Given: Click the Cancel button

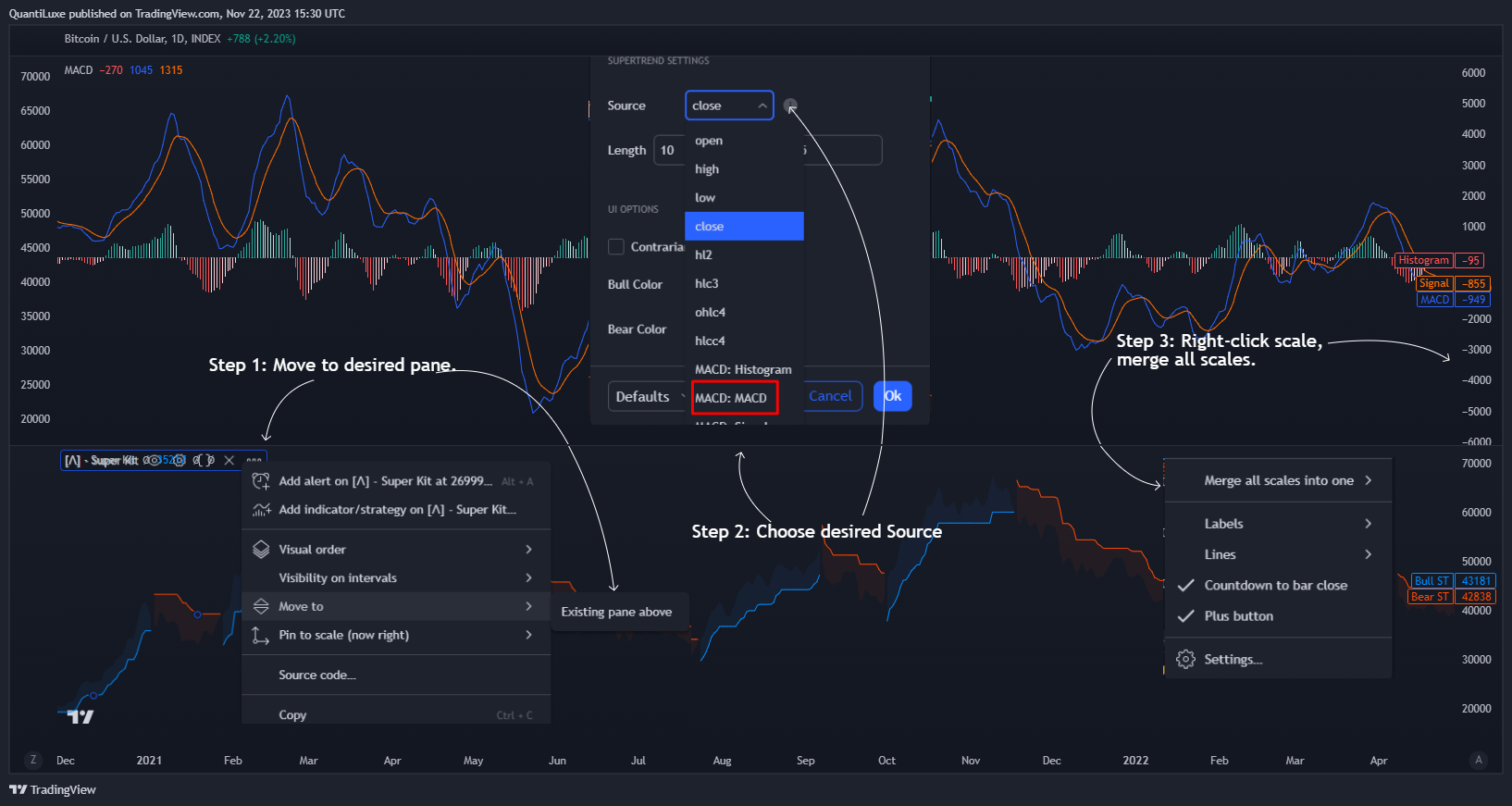Looking at the screenshot, I should click(830, 396).
